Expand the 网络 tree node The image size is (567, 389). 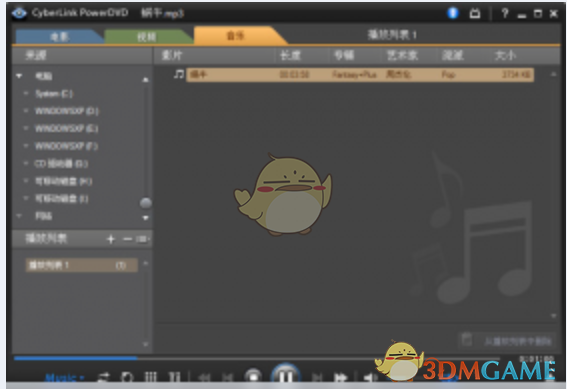point(19,216)
